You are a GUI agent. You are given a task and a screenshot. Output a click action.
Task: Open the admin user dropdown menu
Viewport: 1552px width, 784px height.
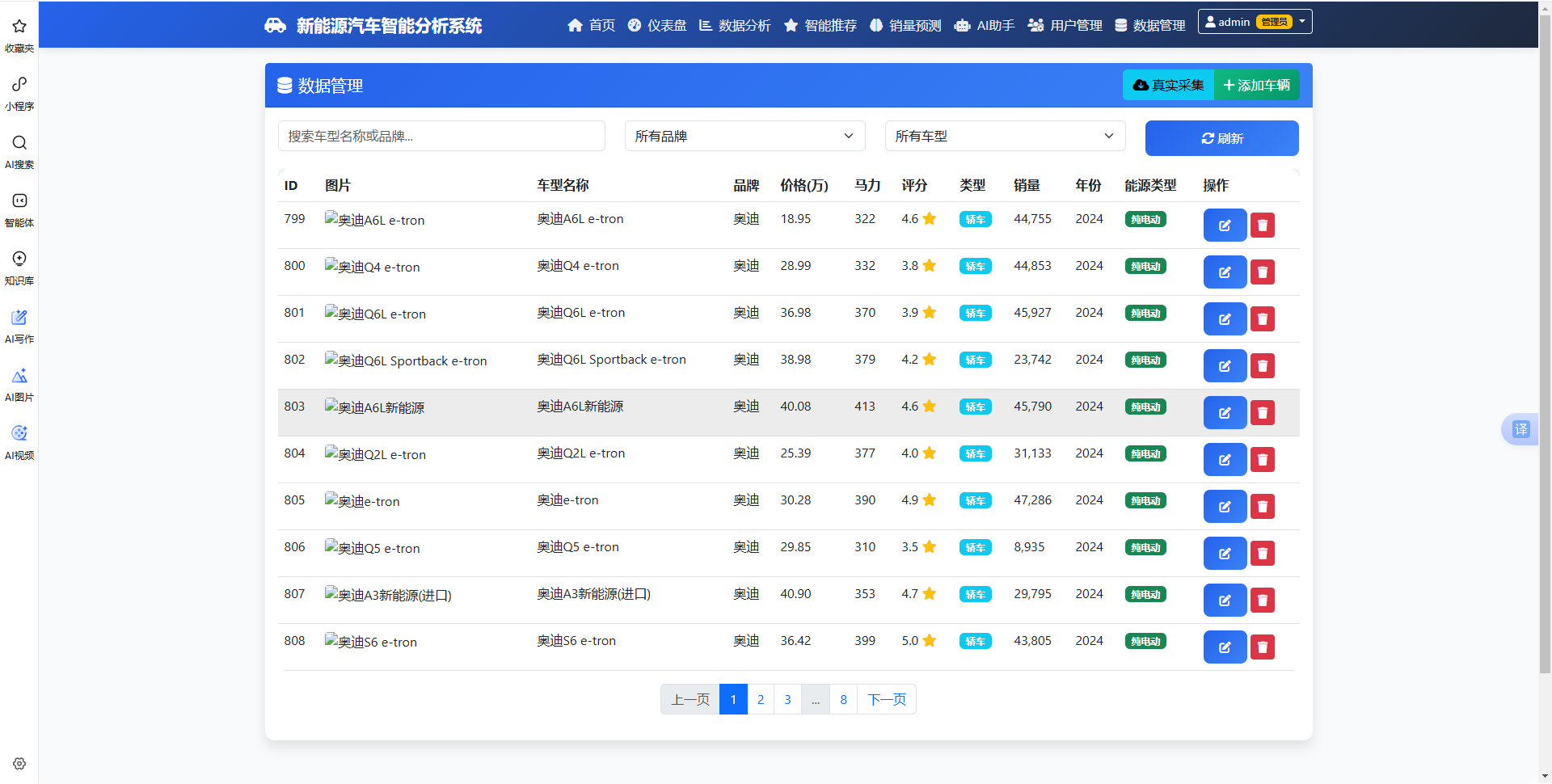[x=1255, y=22]
